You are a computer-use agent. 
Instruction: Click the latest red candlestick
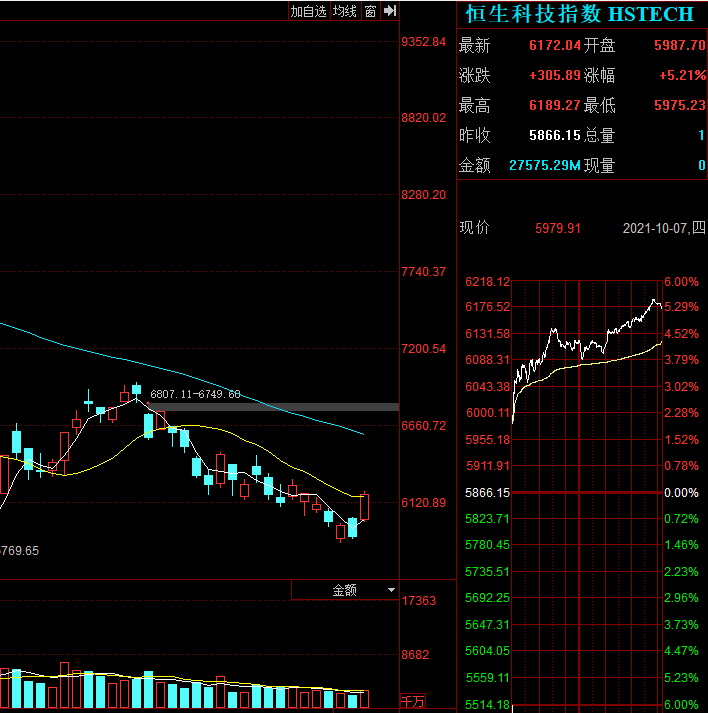click(364, 507)
